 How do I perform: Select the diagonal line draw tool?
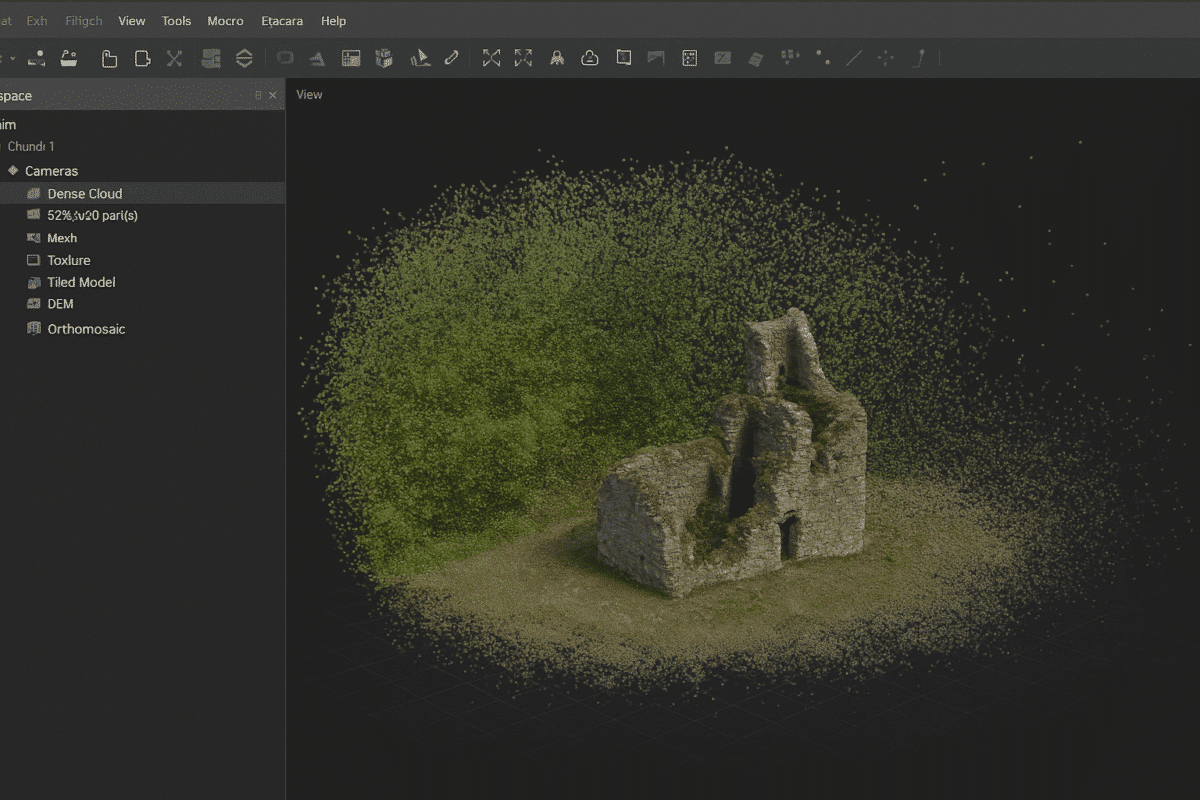[854, 58]
